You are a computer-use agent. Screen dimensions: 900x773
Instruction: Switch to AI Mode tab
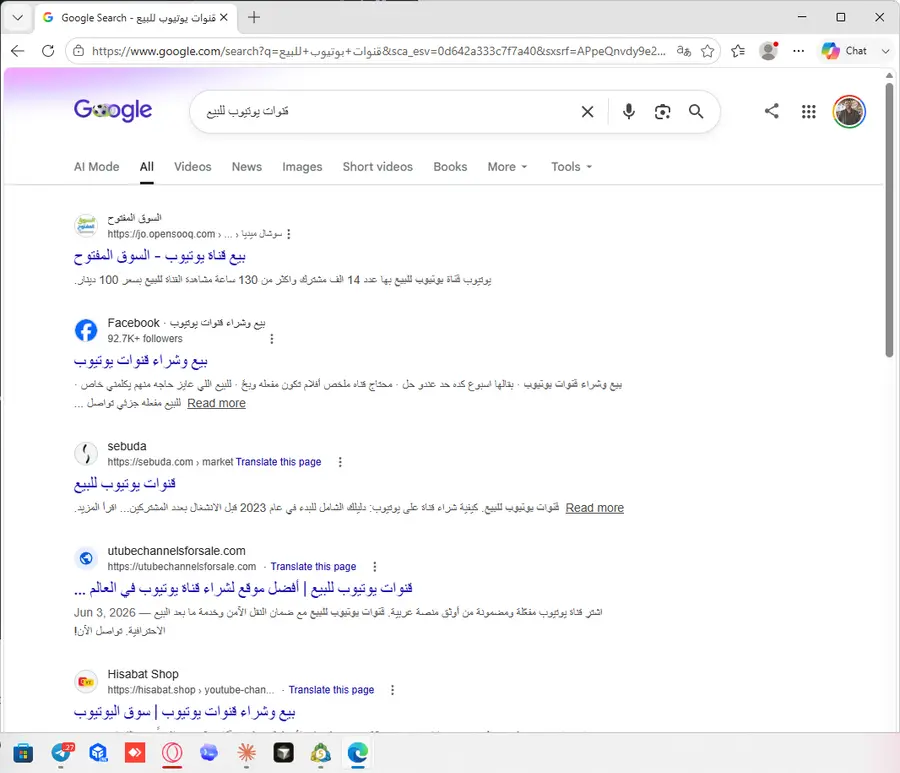[x=96, y=166]
